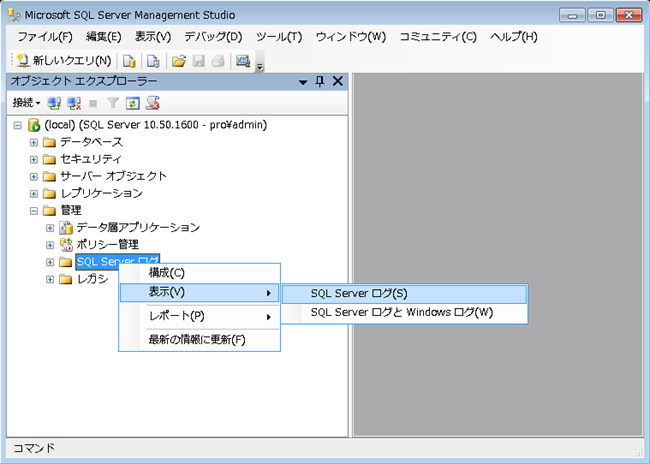Minimize the Management Studio window

tap(572, 16)
